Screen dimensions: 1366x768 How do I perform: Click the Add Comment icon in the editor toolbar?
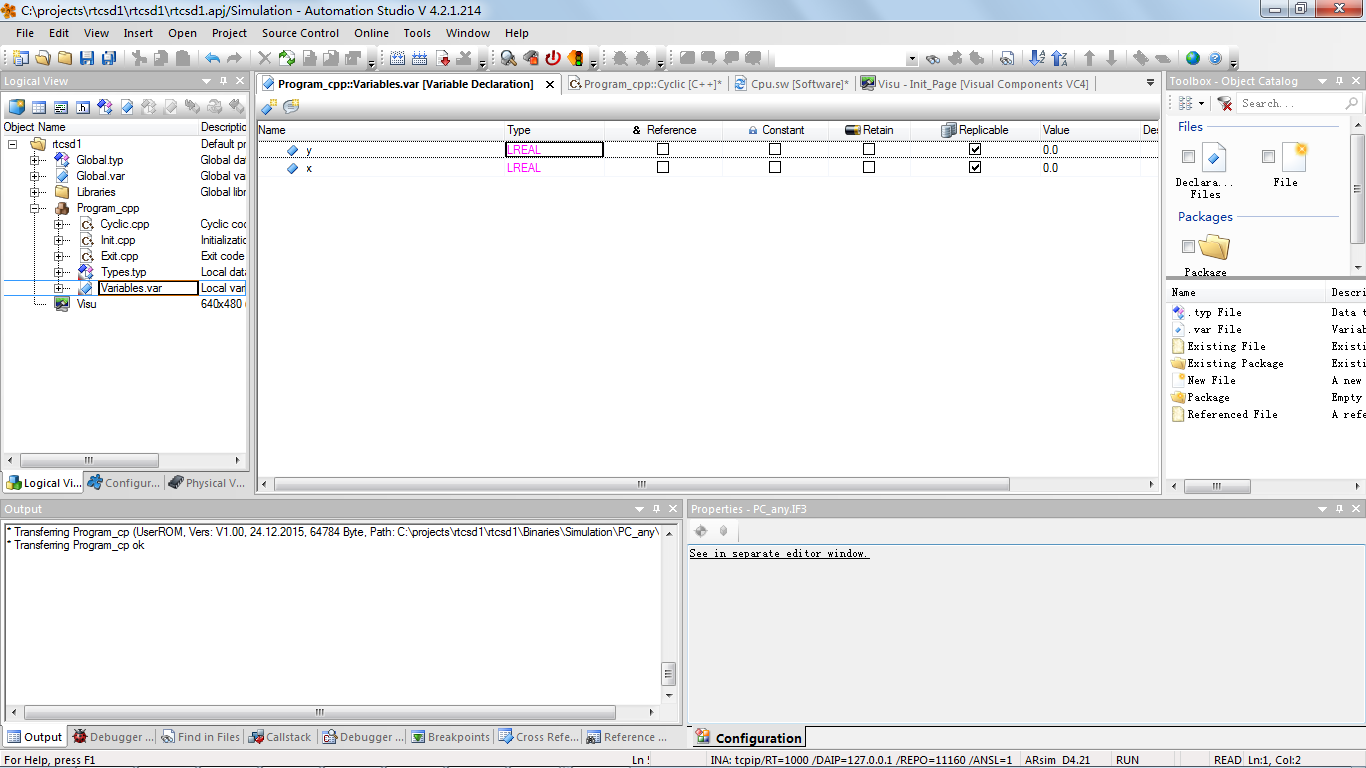click(x=291, y=106)
